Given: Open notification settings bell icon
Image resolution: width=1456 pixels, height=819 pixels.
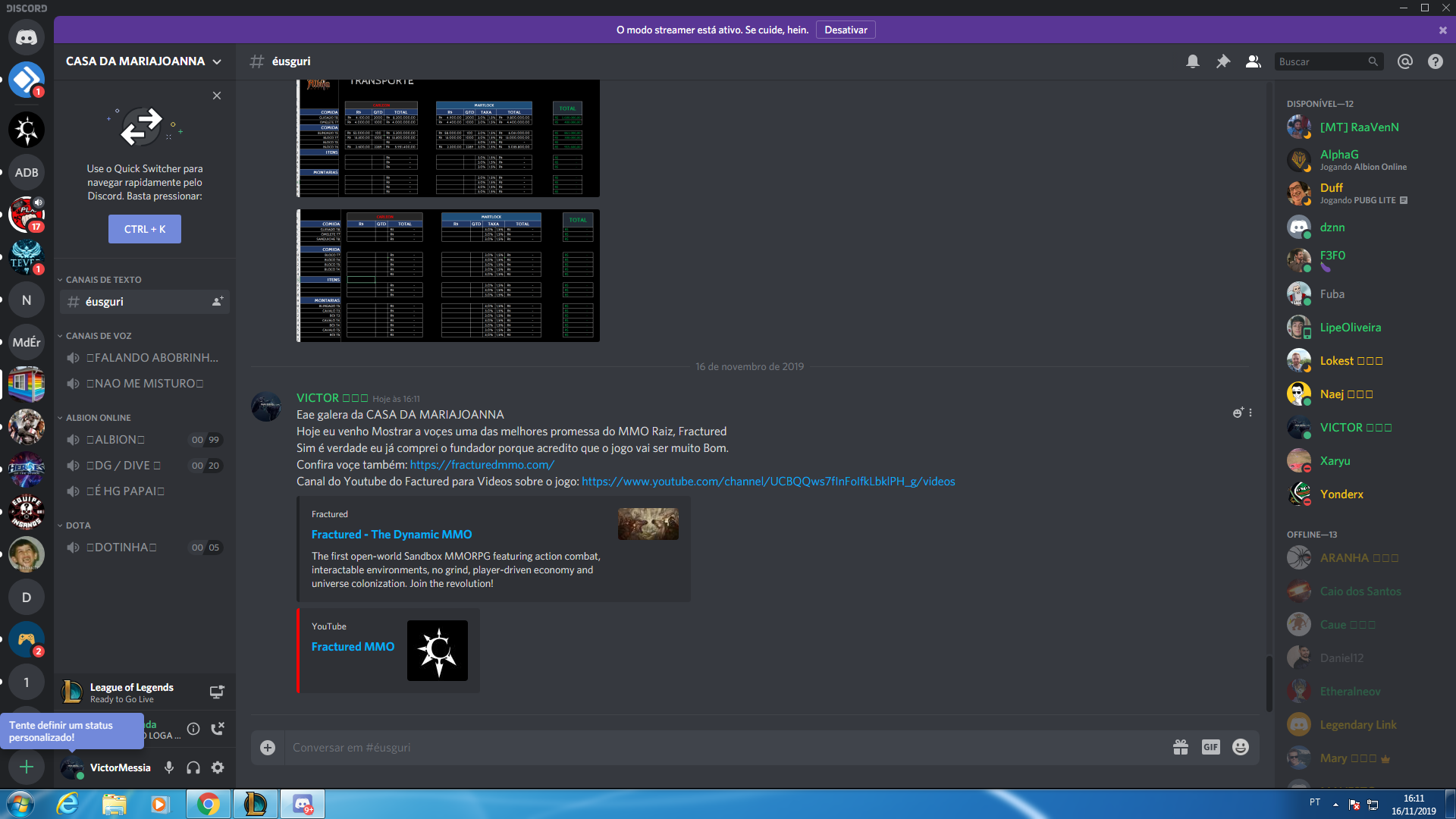Looking at the screenshot, I should [x=1193, y=61].
